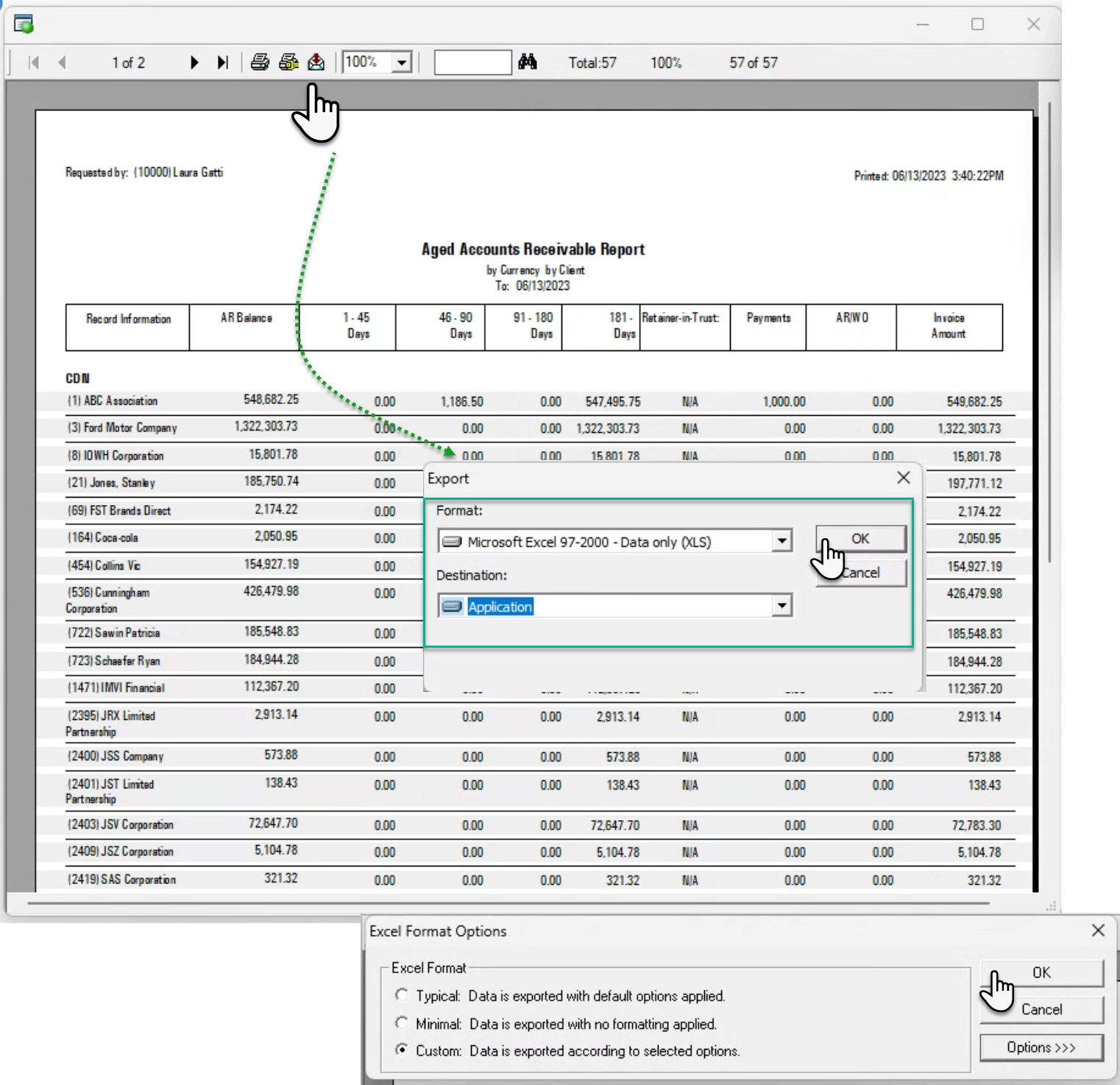The width and height of the screenshot is (1120, 1085).
Task: Minimize the report viewer window
Action: (x=922, y=24)
